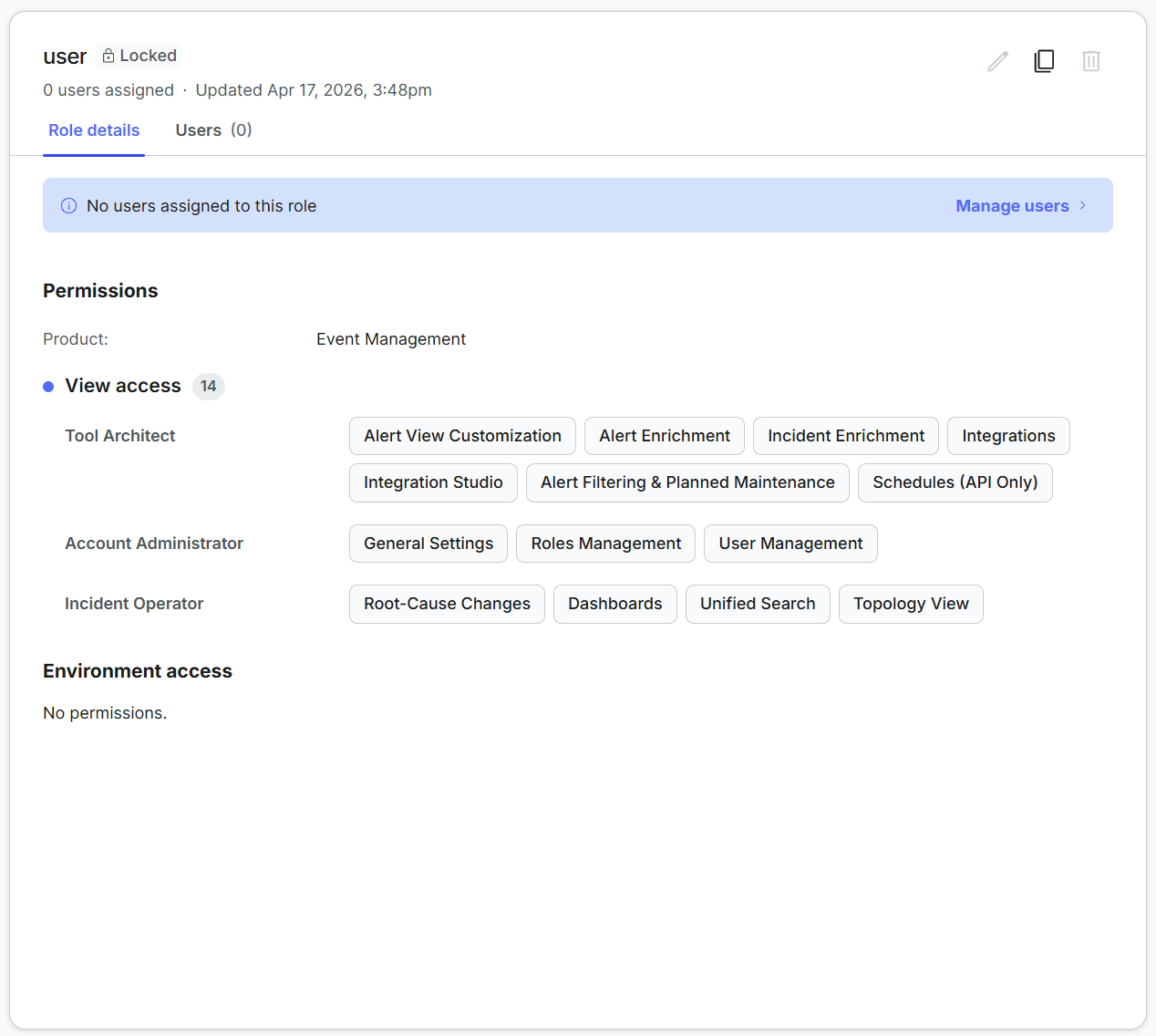Click the 14 count badge
This screenshot has width=1156, height=1036.
point(209,386)
